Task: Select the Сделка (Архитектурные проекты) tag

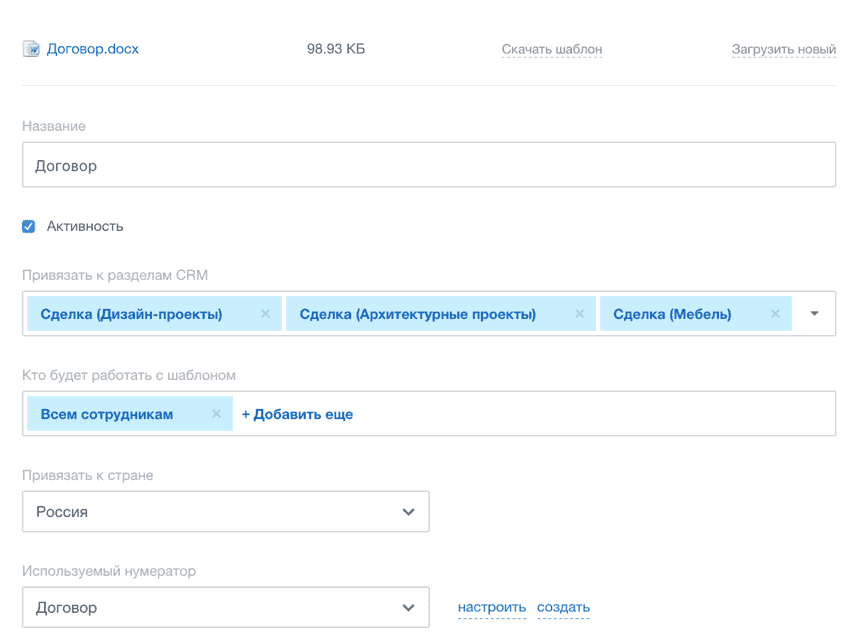Action: (417, 314)
